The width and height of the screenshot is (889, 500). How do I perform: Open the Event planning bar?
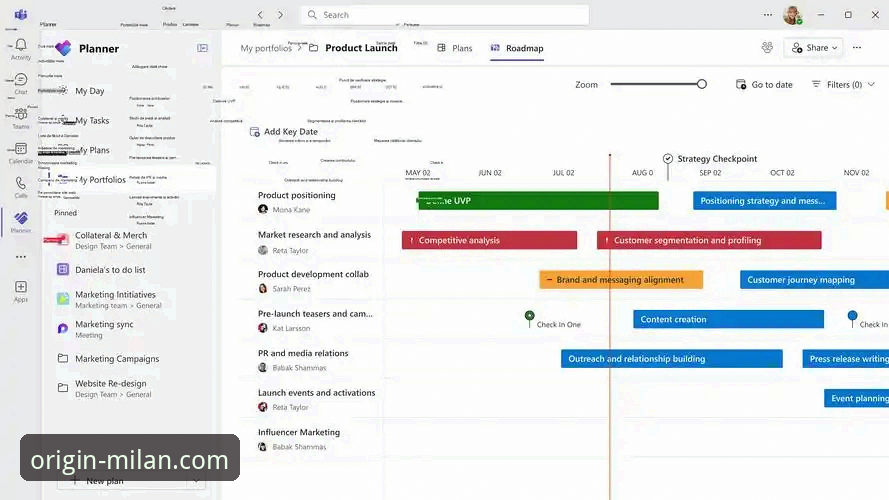pos(856,398)
